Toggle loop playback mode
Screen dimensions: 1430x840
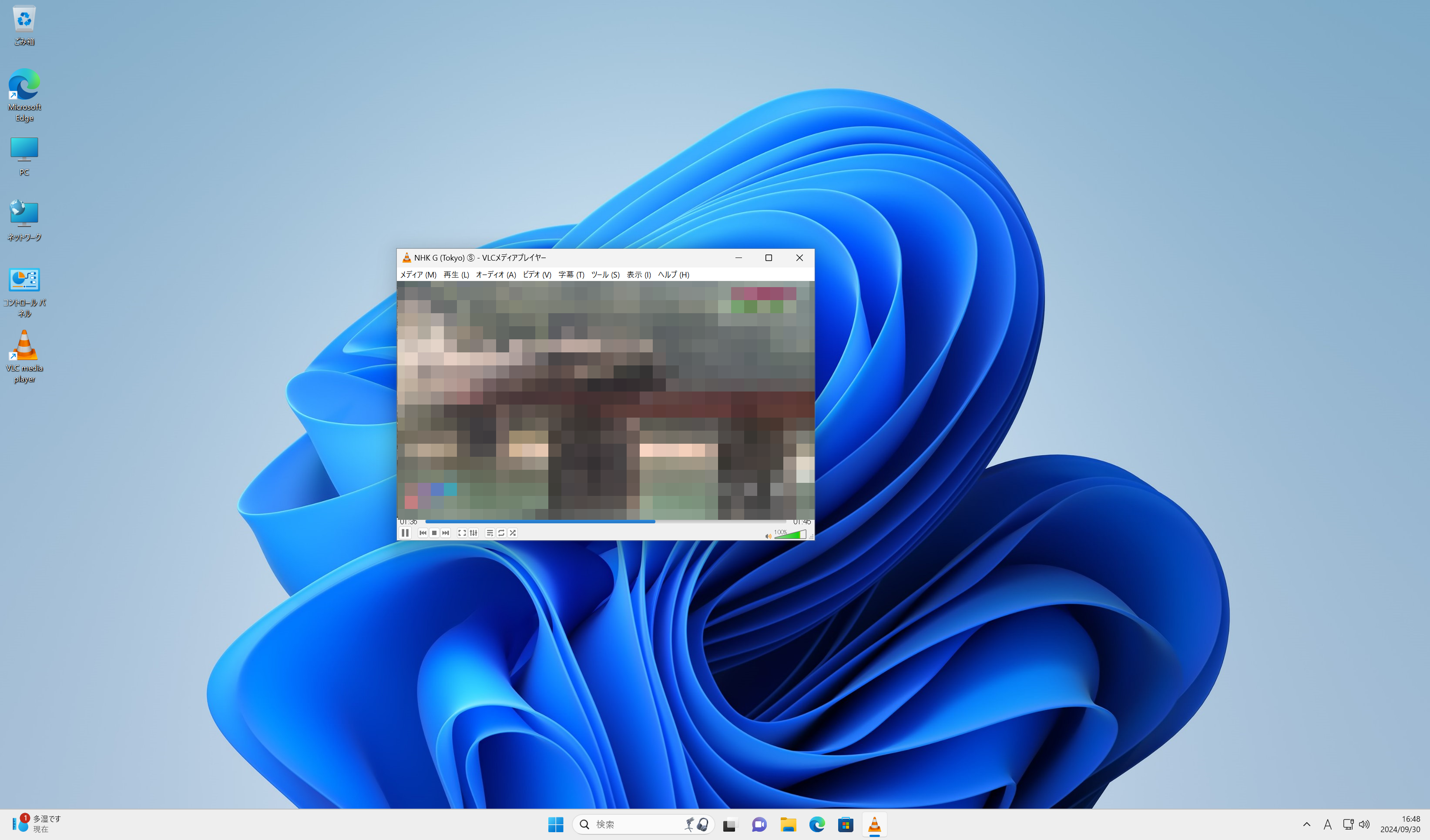pyautogui.click(x=501, y=533)
